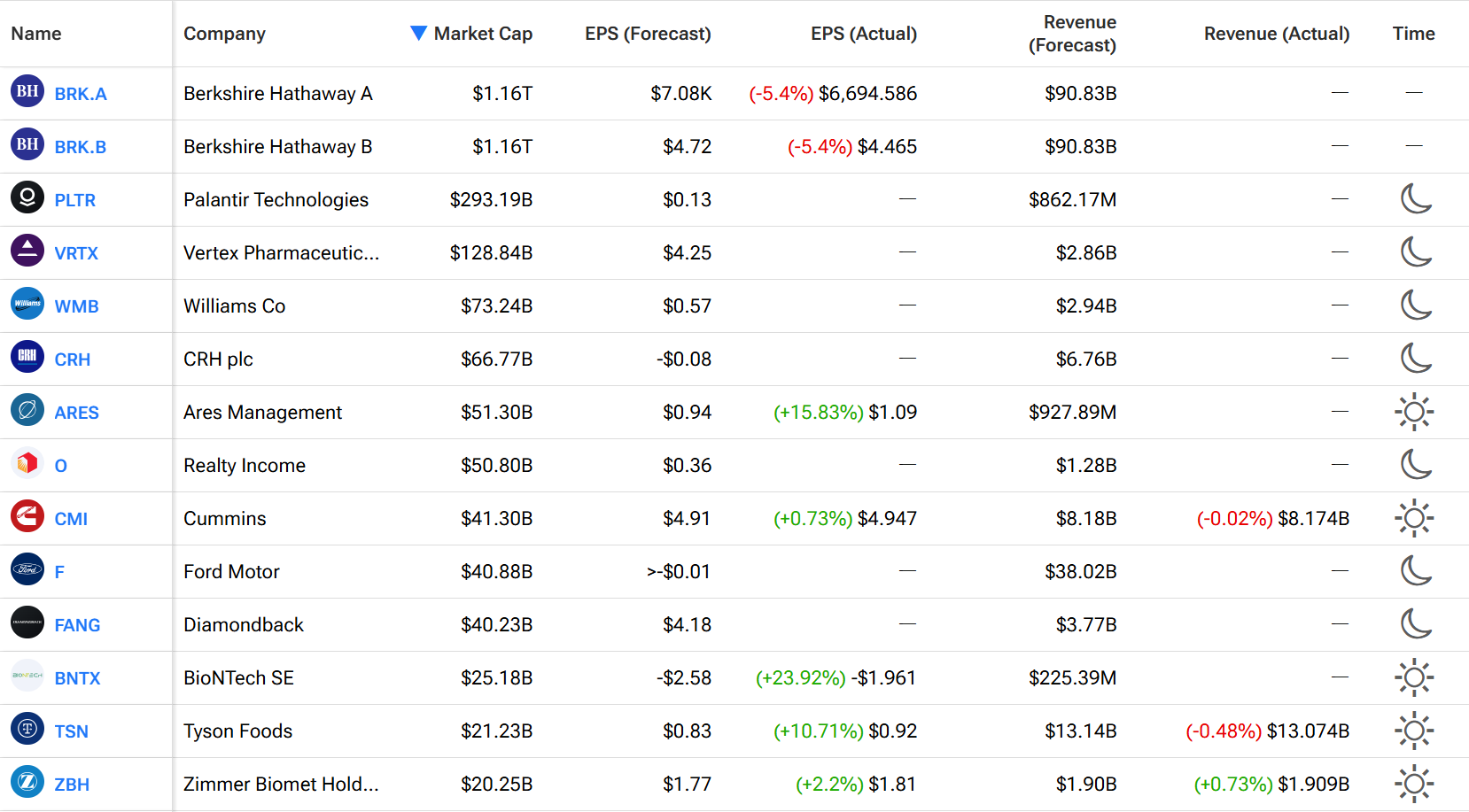Click the moon icon in Realty Income row
The width and height of the screenshot is (1469, 812).
tap(1415, 464)
